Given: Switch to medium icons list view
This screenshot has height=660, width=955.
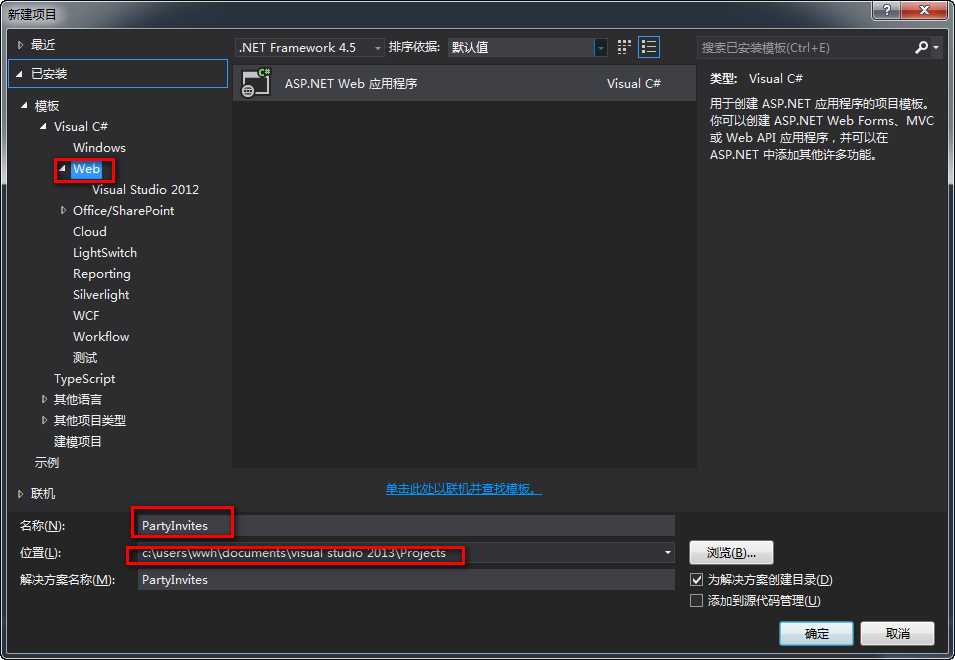Looking at the screenshot, I should coord(649,47).
